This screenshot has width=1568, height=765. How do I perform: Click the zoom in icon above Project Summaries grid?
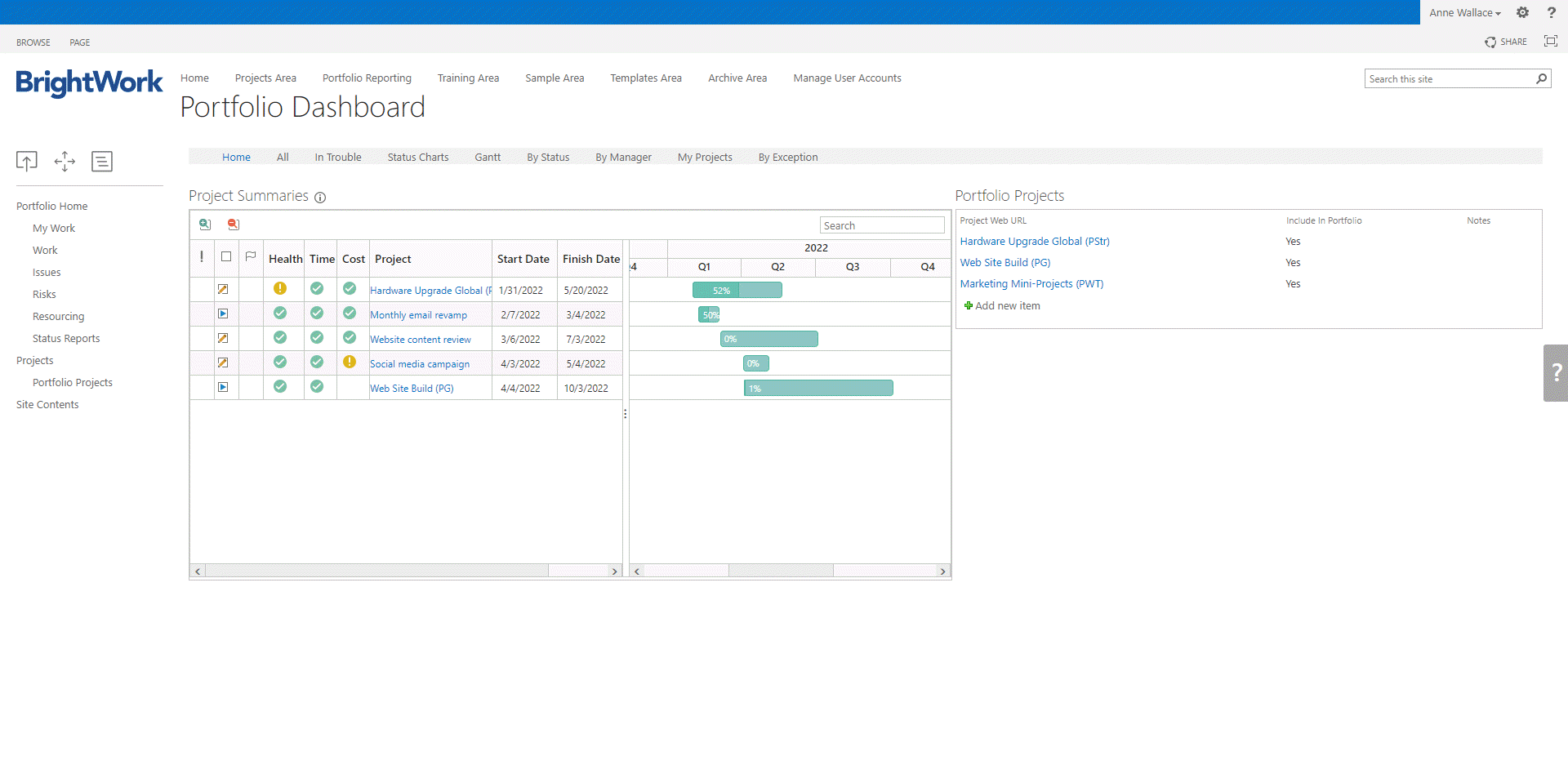[205, 225]
